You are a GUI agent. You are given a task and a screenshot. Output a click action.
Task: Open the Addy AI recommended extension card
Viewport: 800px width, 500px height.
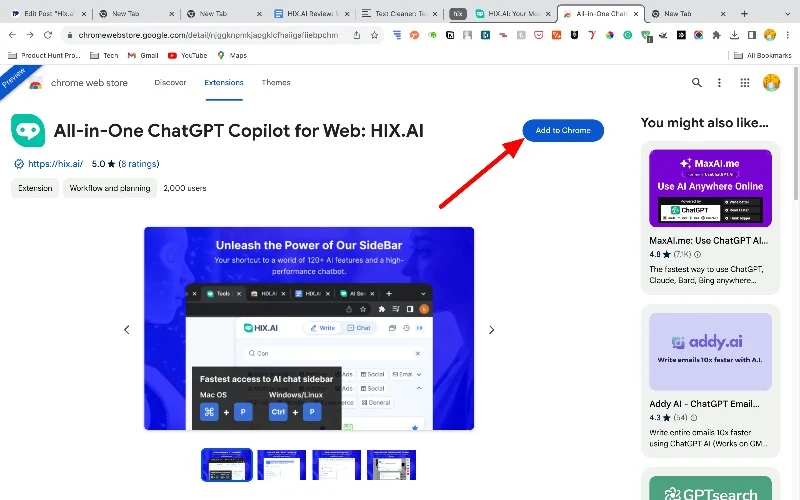pyautogui.click(x=710, y=381)
